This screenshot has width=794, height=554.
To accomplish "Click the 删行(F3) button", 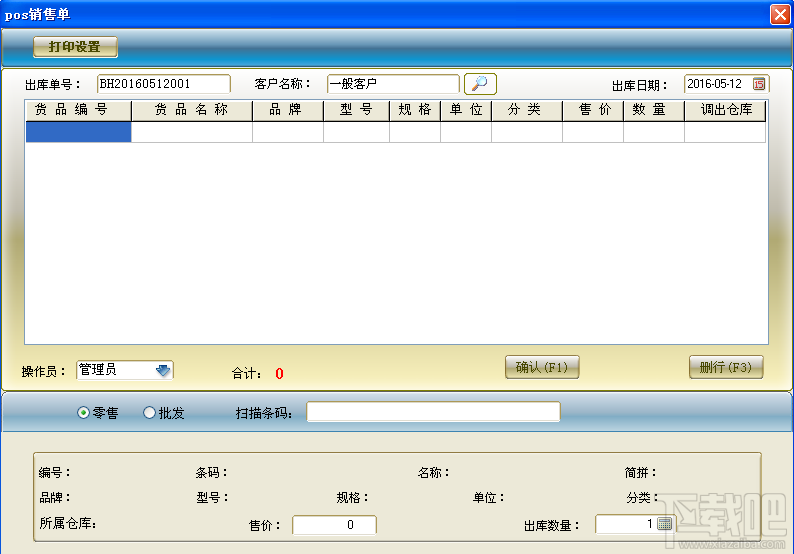I will tap(726, 367).
